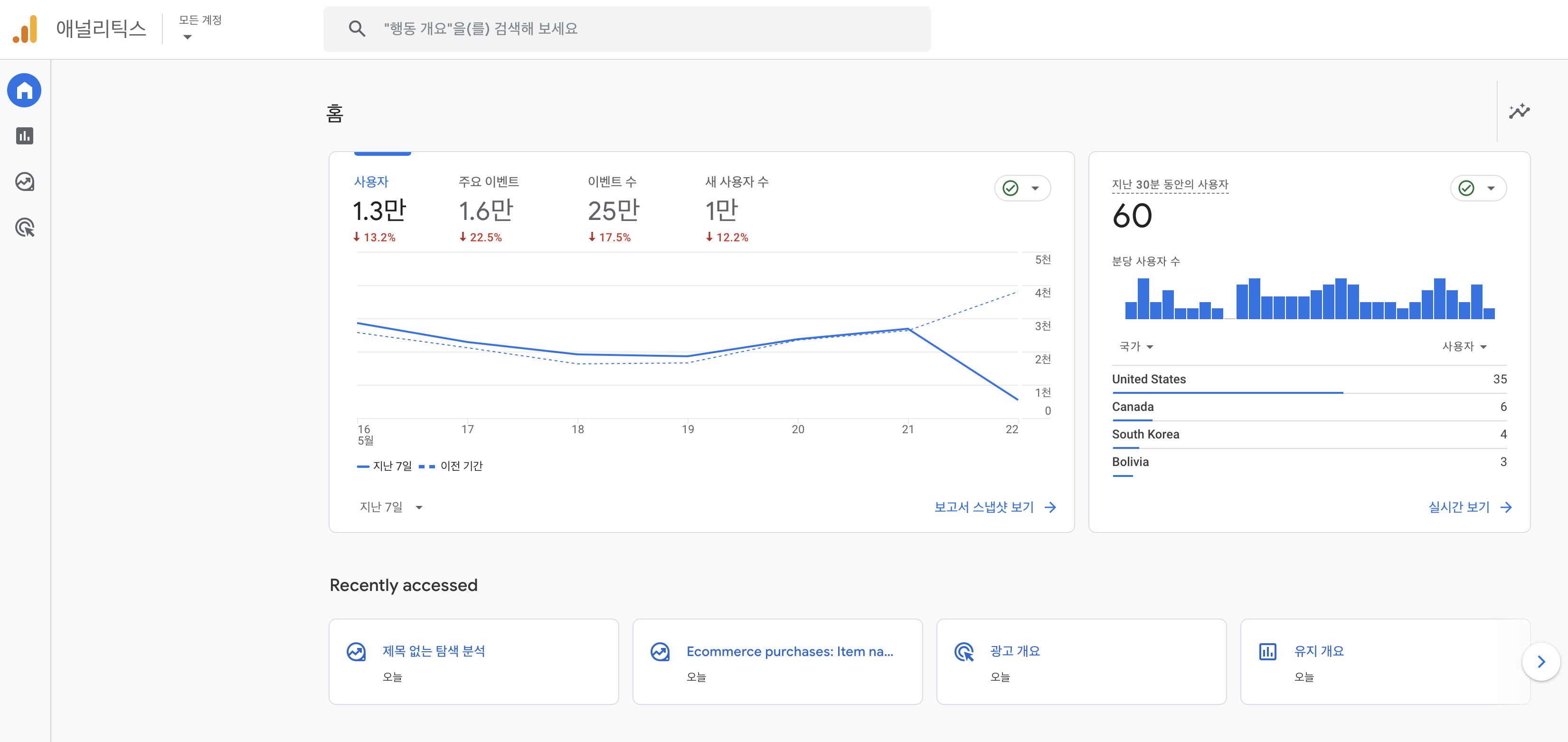Click data quality check icon on realtime card
This screenshot has width=1568, height=742.
pyautogui.click(x=1466, y=188)
